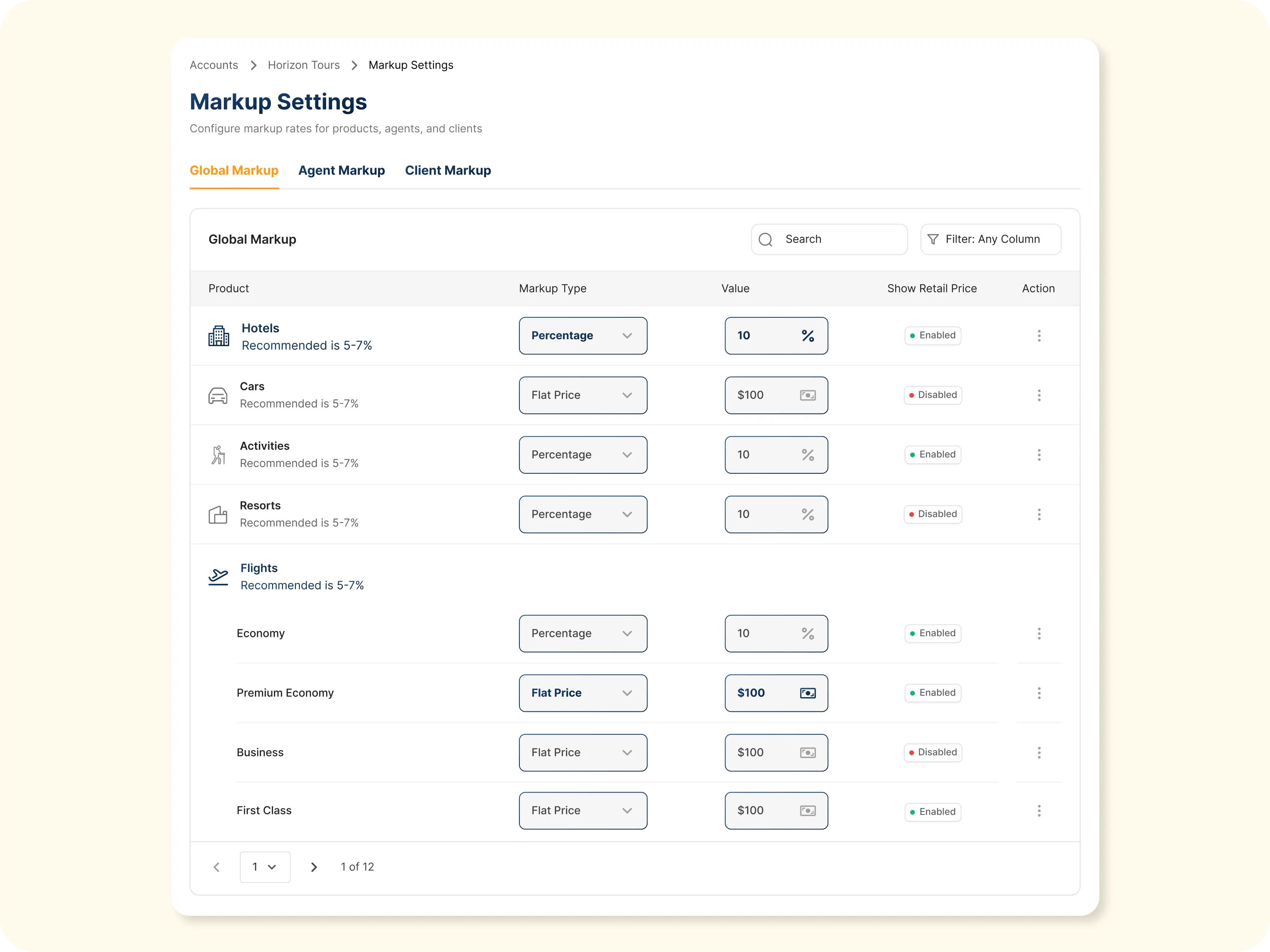This screenshot has width=1270, height=952.
Task: Toggle Economy Enabled retail price status
Action: 932,633
